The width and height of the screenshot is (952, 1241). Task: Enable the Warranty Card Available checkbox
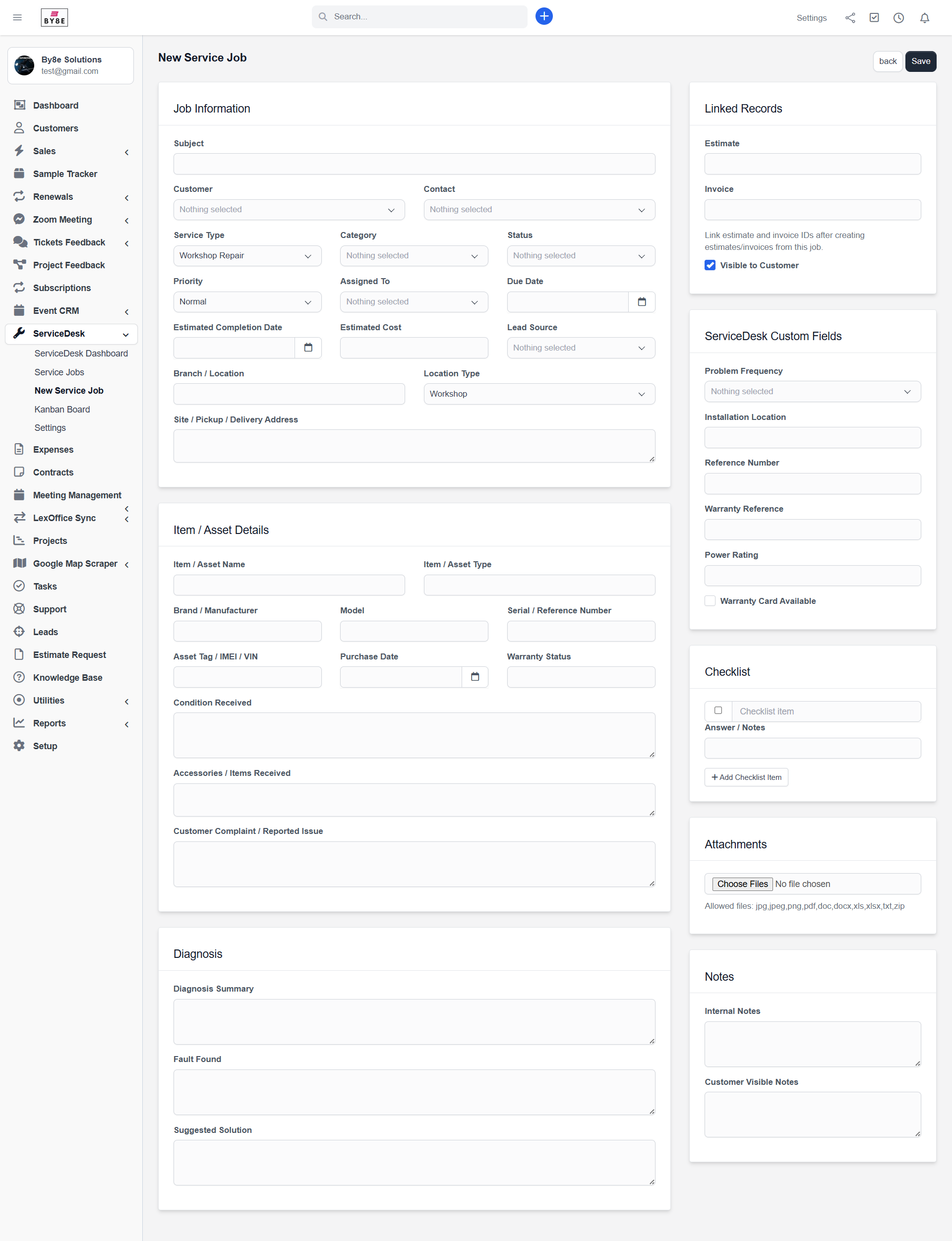click(710, 600)
